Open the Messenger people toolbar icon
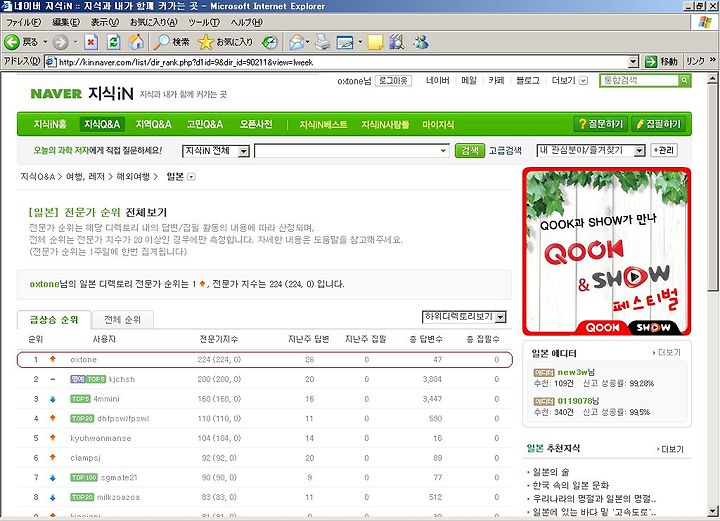This screenshot has height=521, width=720. (x=420, y=42)
